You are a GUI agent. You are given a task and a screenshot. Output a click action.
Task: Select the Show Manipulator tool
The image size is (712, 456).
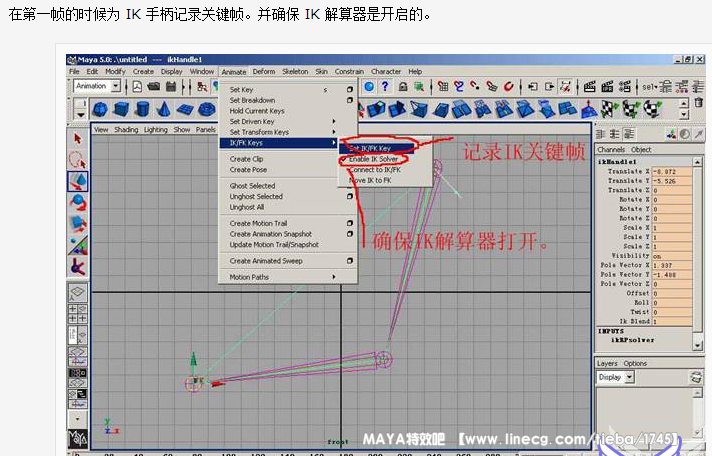coord(78,245)
